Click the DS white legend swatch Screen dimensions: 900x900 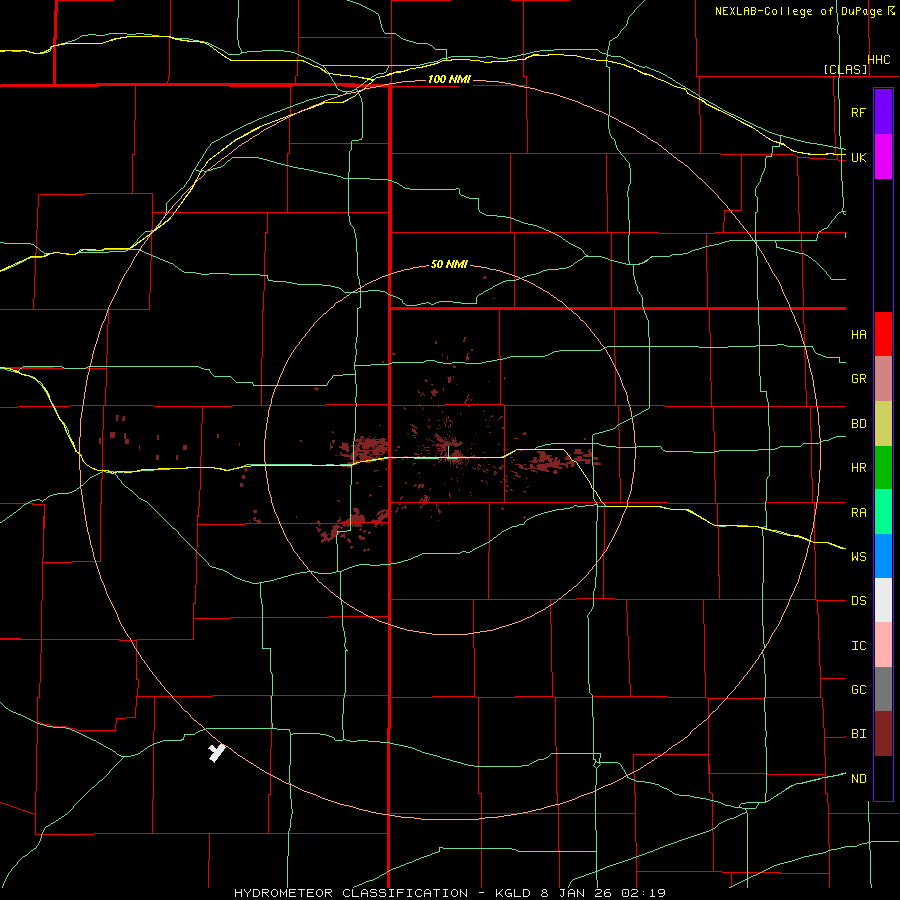(x=883, y=600)
